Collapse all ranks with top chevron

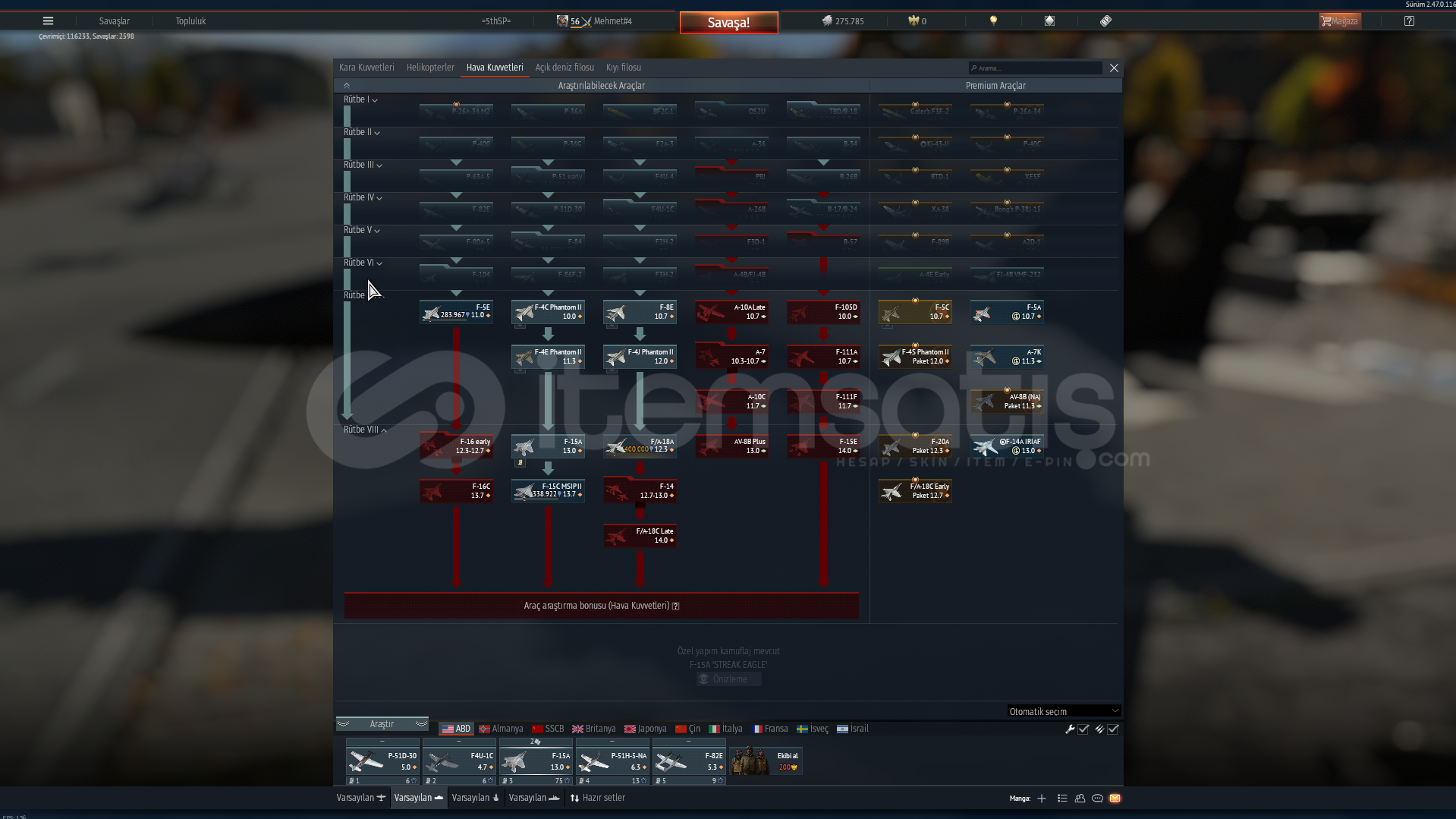[347, 86]
